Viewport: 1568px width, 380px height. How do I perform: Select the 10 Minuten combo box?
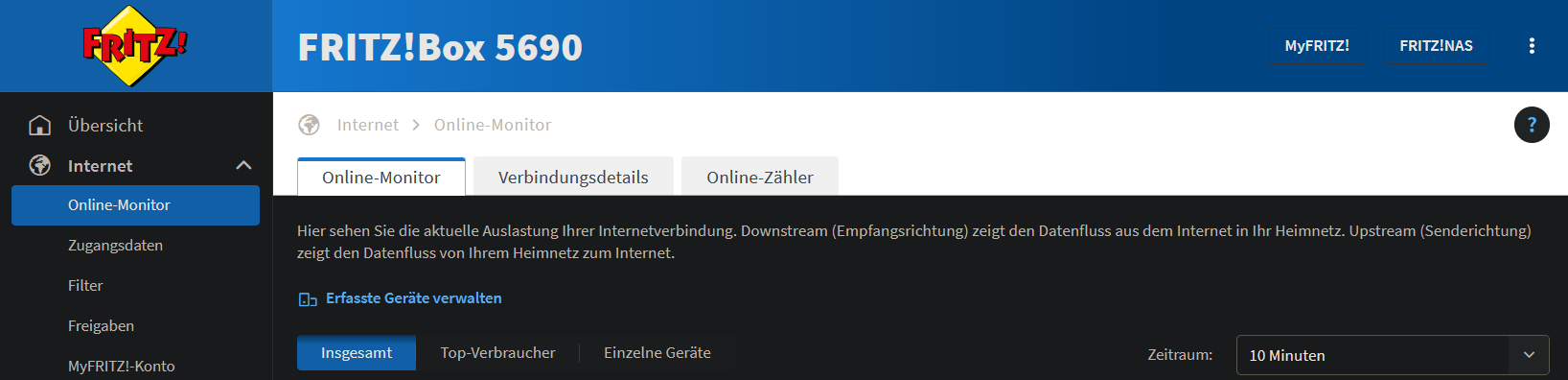click(x=1393, y=355)
